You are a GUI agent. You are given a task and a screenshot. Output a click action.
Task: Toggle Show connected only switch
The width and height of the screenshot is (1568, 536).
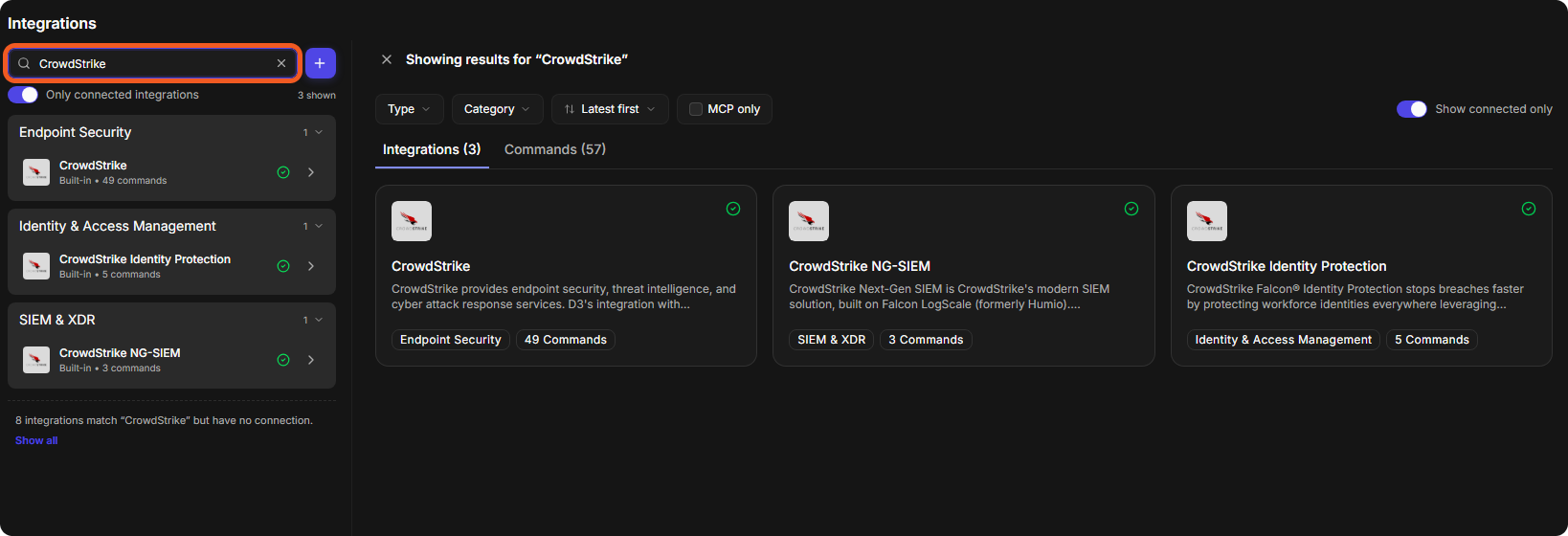[x=1412, y=109]
